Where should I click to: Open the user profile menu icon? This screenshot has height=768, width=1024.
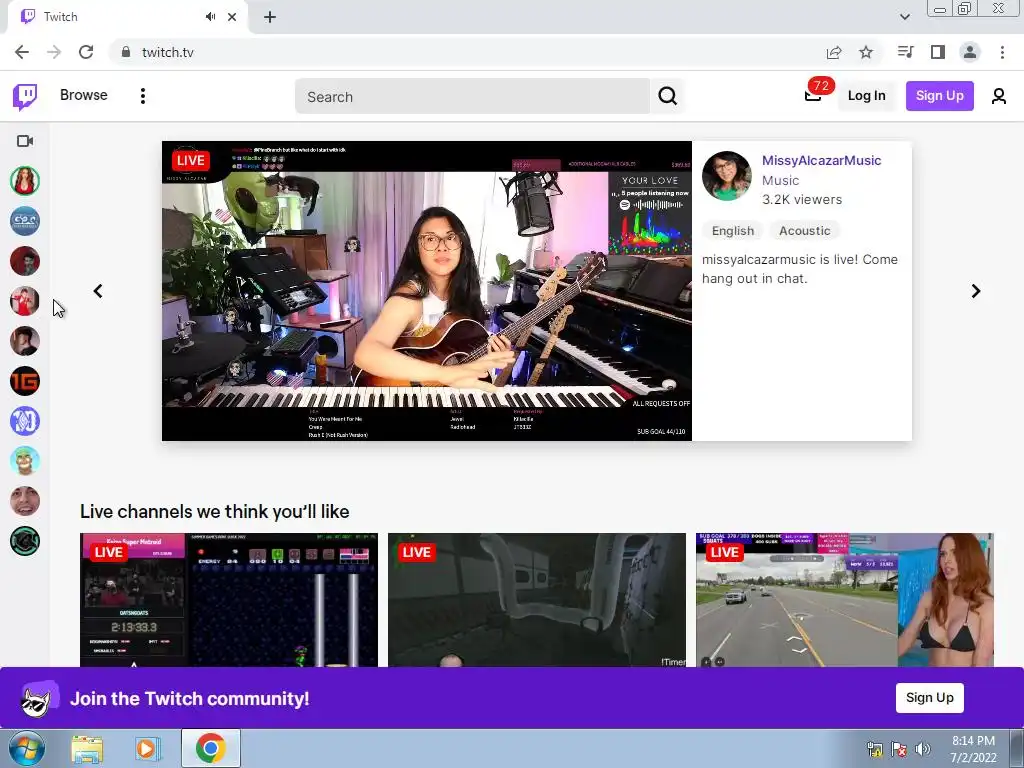tap(999, 97)
